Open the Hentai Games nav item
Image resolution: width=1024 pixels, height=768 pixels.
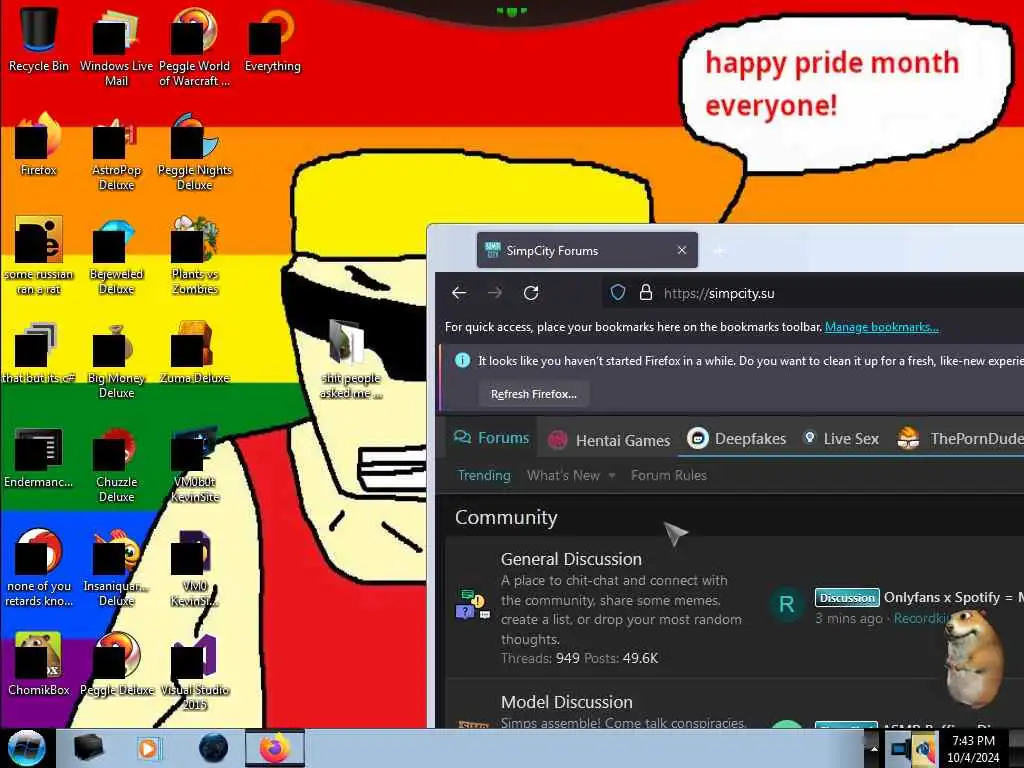tap(609, 440)
